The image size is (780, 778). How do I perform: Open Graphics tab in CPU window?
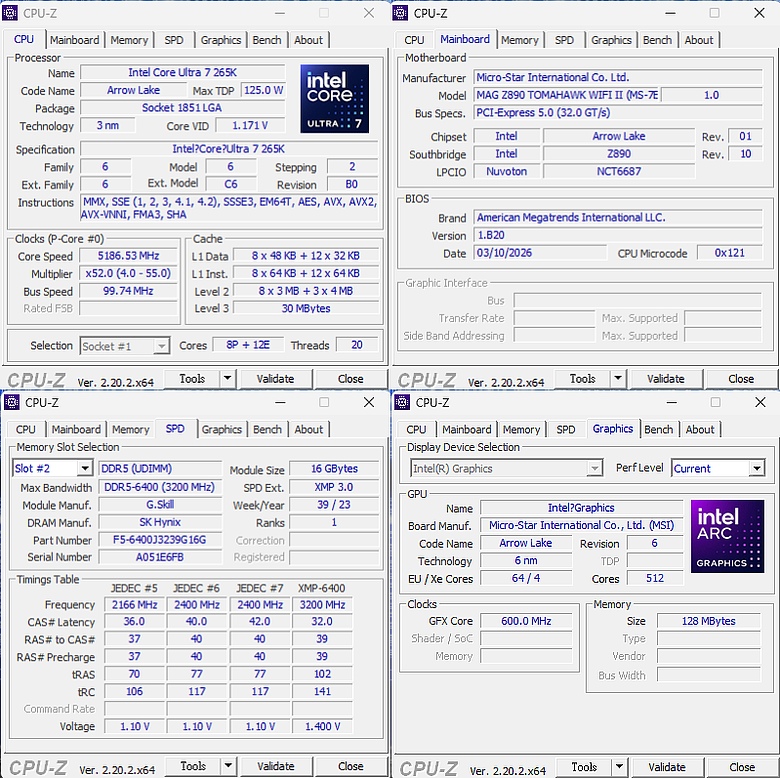(x=221, y=40)
